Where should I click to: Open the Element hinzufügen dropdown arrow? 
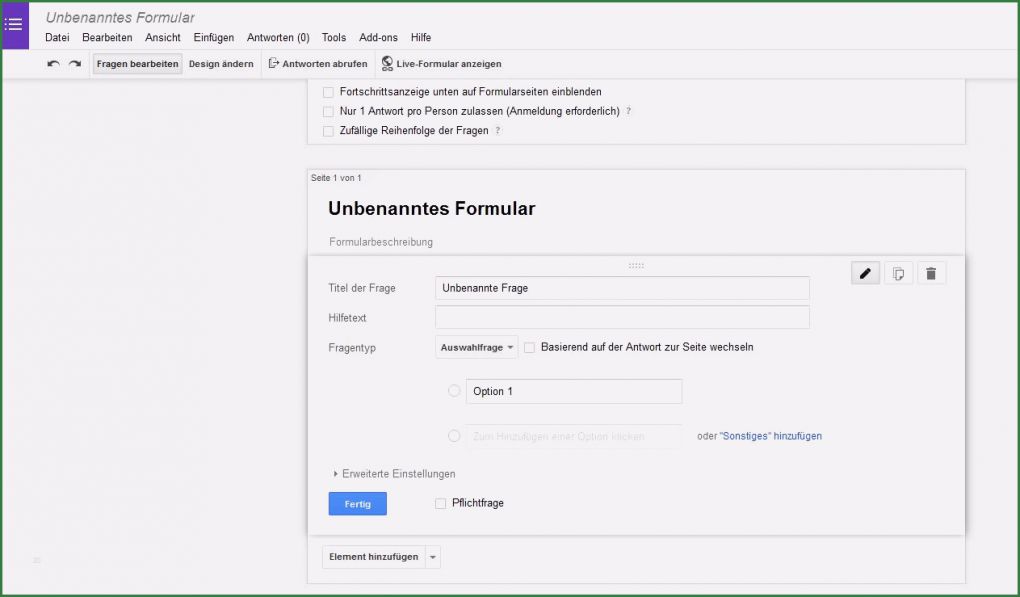coord(432,557)
